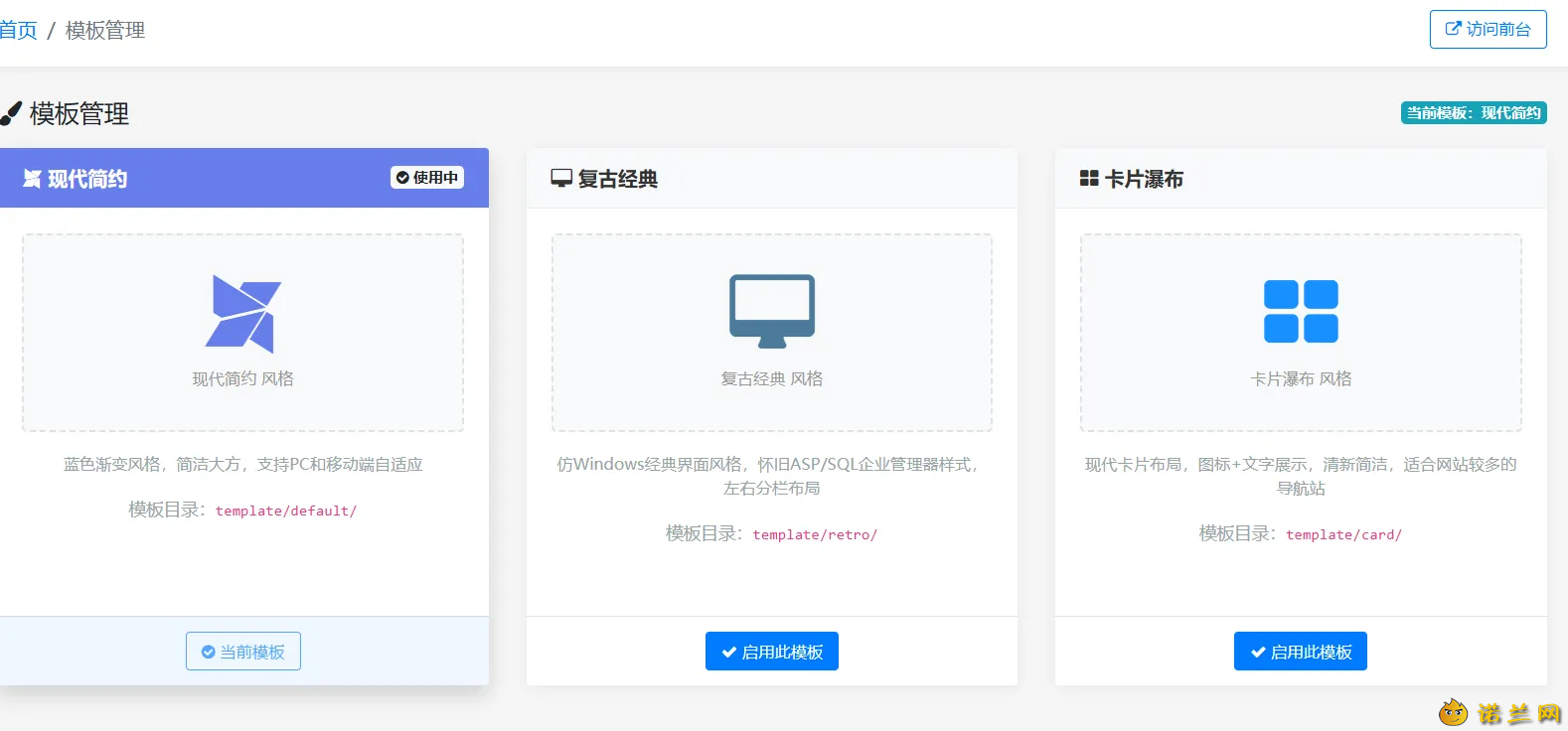Enable the 复古经典 template
The width and height of the screenshot is (1568, 731).
pos(772,652)
